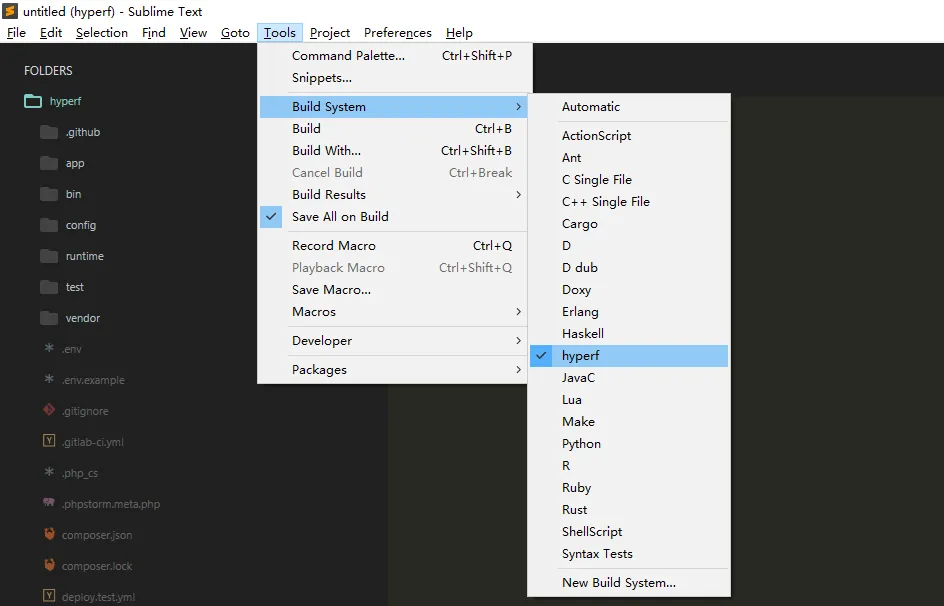
Task: Click the asterisk icon beside .env
Action: click(x=49, y=348)
